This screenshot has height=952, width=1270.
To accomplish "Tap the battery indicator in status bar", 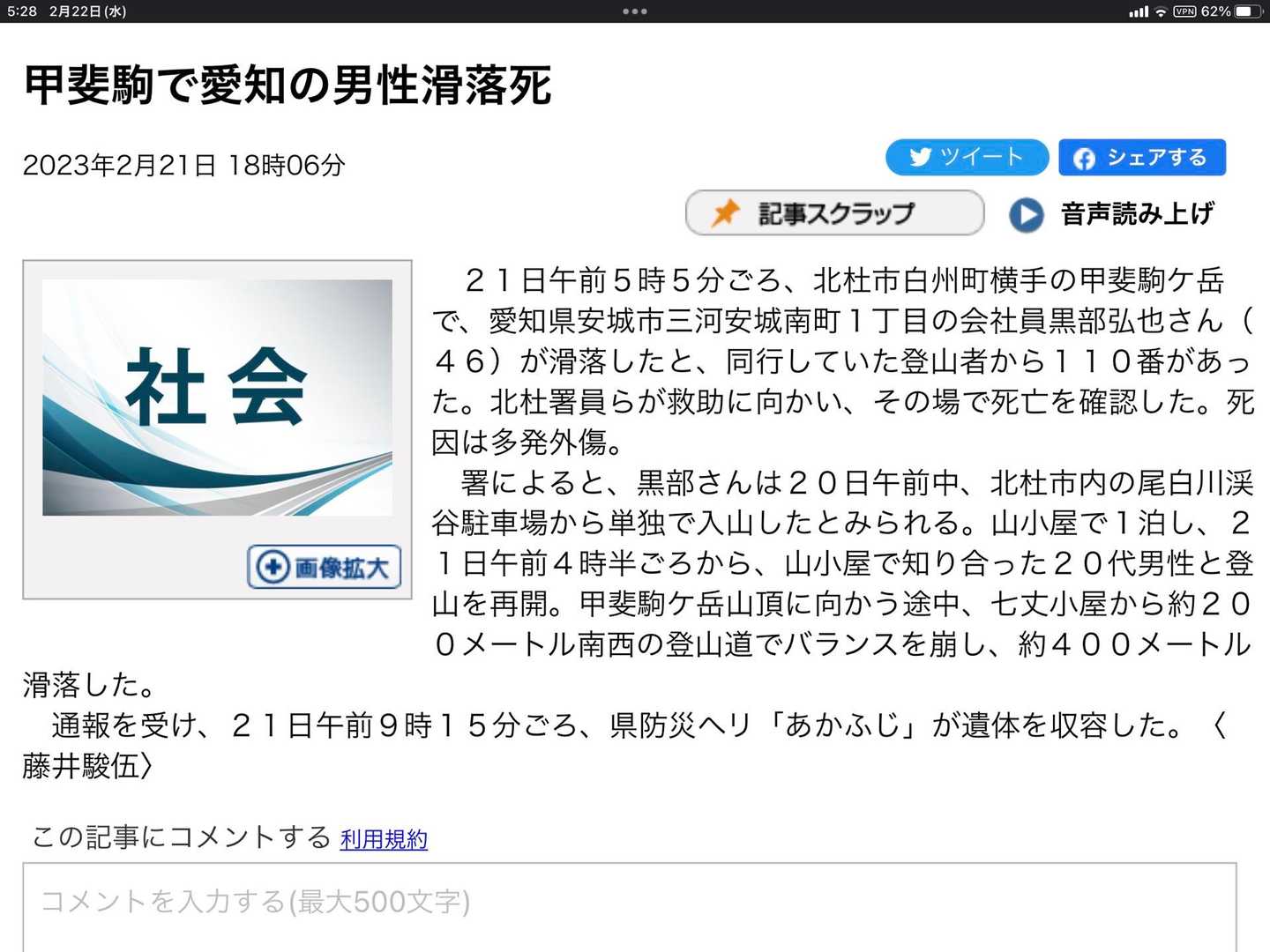I will (x=1248, y=11).
